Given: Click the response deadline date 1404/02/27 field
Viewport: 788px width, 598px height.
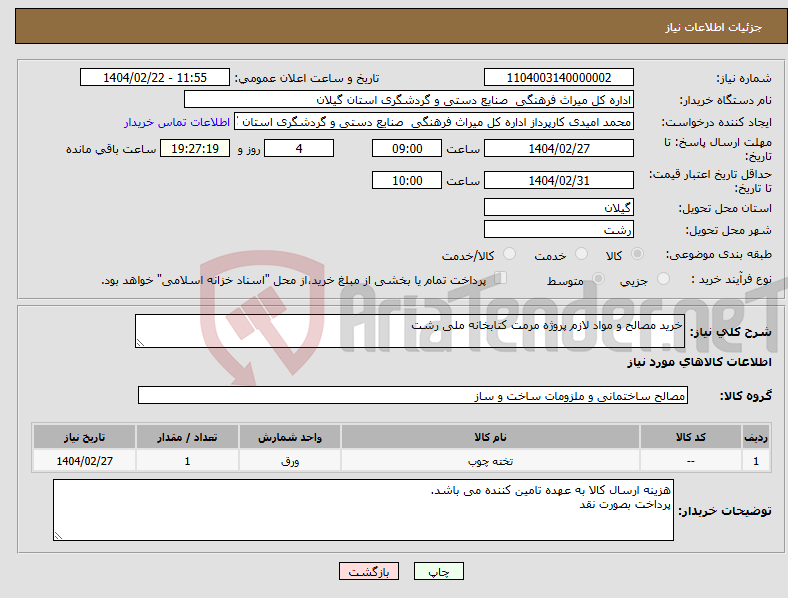Looking at the screenshot, I should 558,148.
